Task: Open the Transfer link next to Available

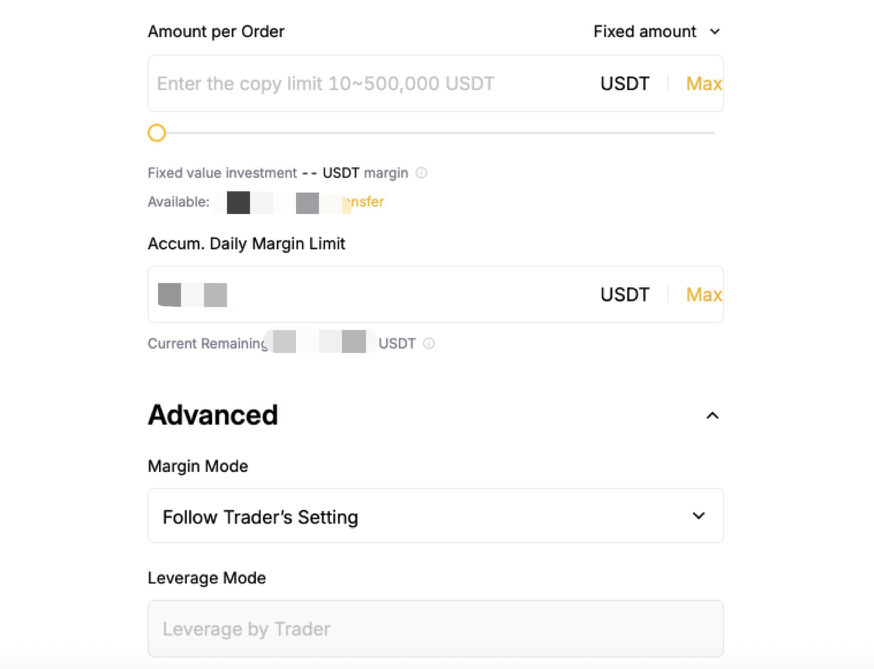Action: [364, 202]
